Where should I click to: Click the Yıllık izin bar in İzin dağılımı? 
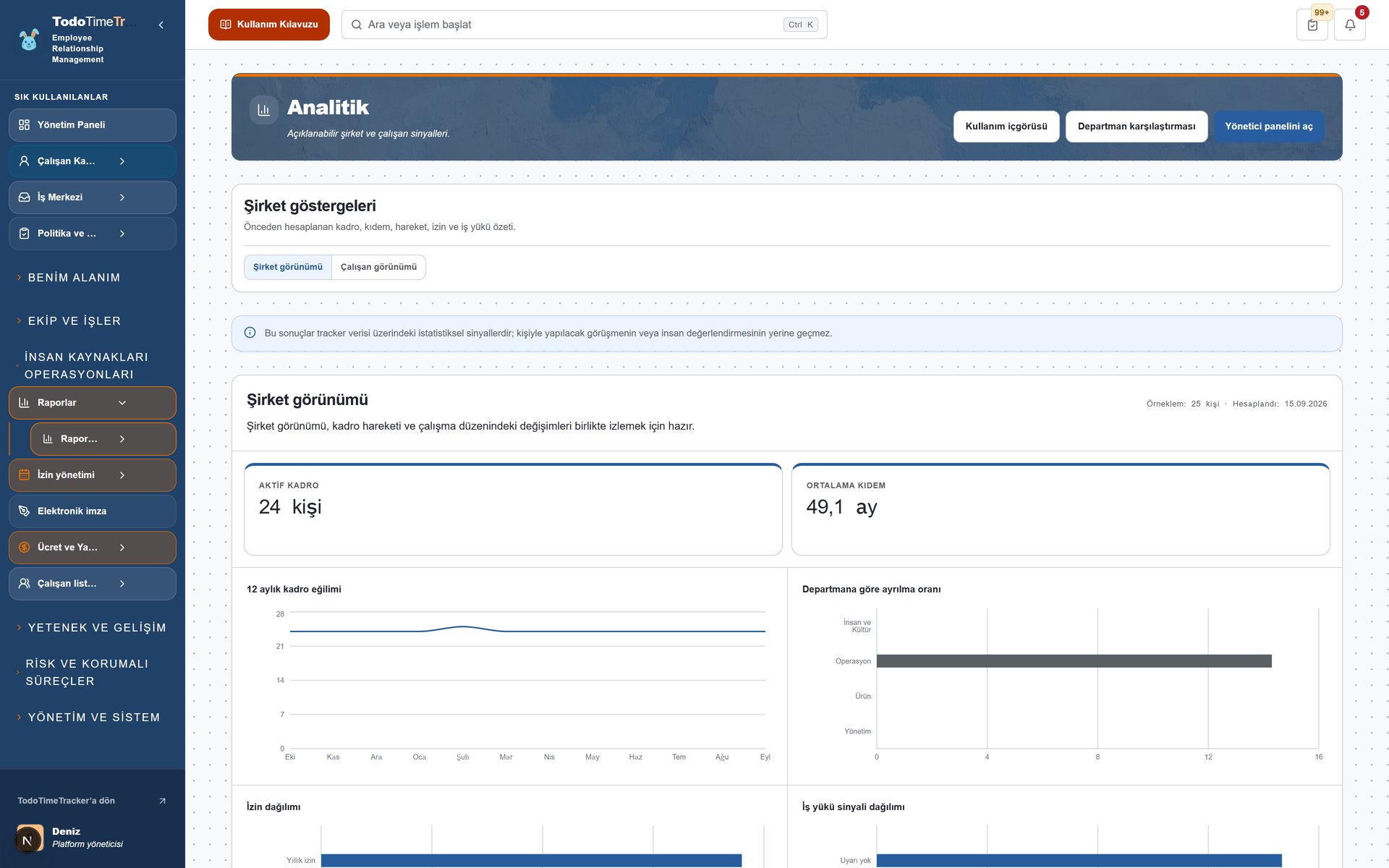[x=532, y=861]
